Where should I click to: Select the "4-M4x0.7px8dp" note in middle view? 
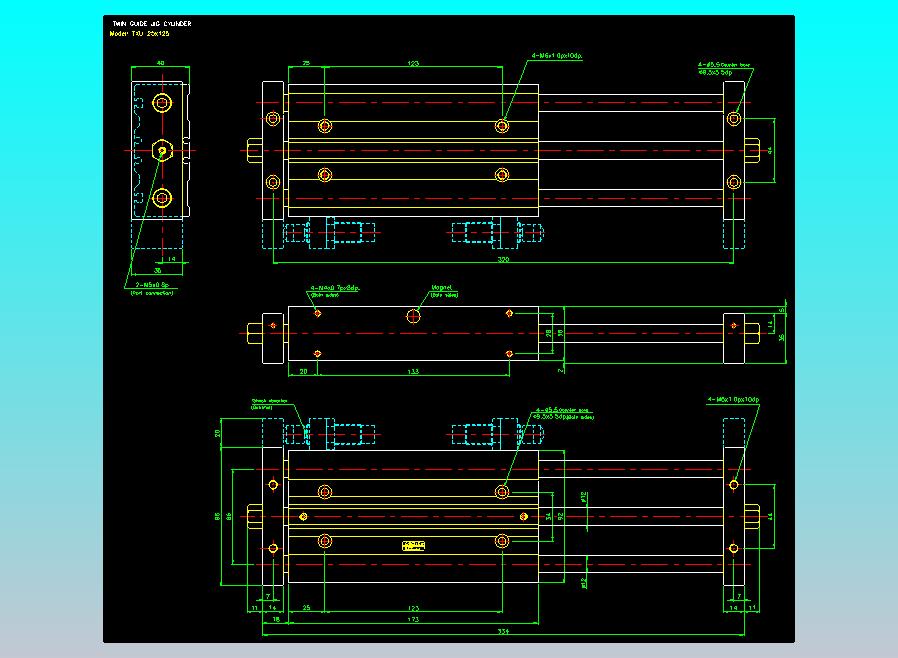tap(334, 287)
